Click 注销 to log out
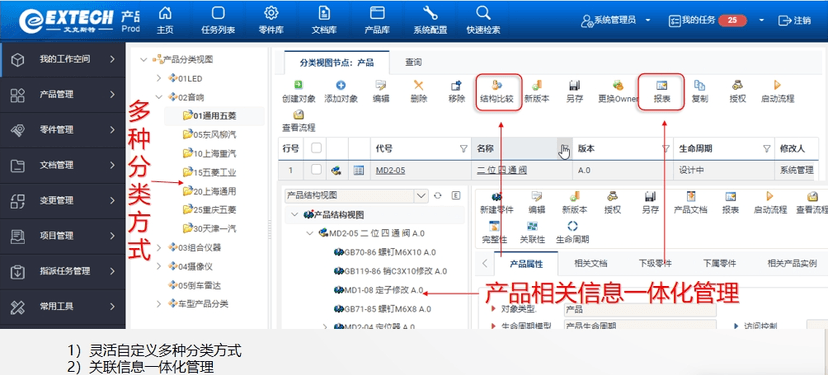 click(x=795, y=20)
